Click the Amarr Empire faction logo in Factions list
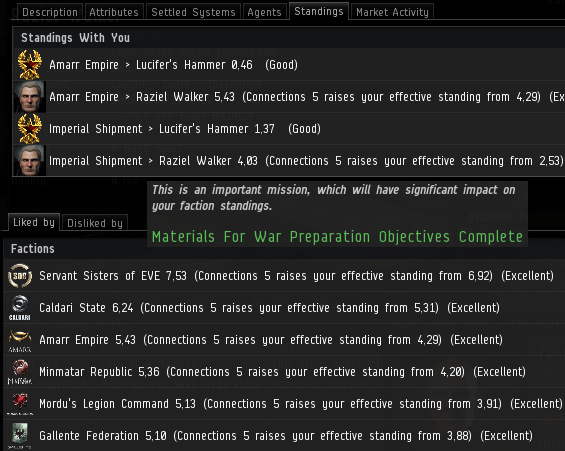Viewport: 565px width, 451px height. 20,340
